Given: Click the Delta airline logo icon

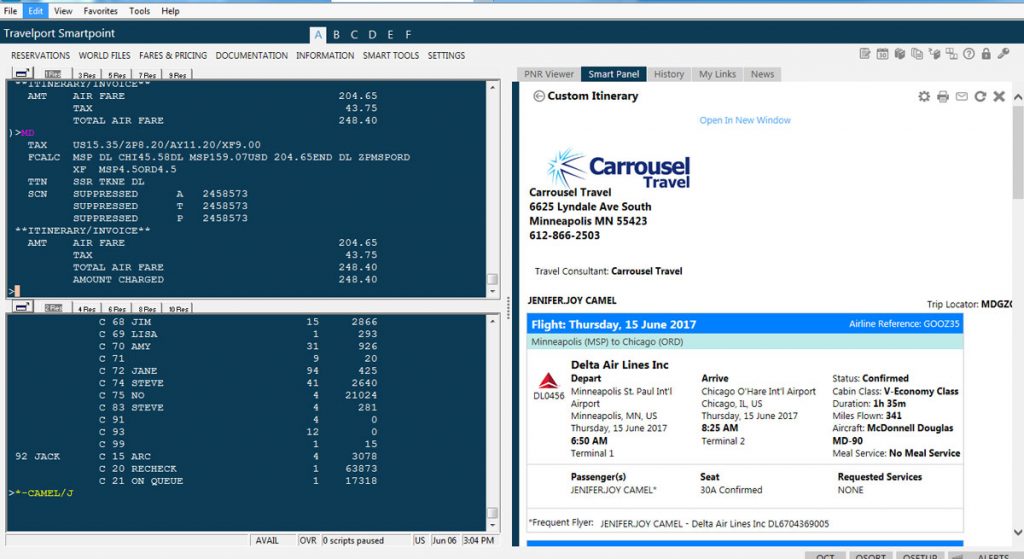Looking at the screenshot, I should pos(548,381).
